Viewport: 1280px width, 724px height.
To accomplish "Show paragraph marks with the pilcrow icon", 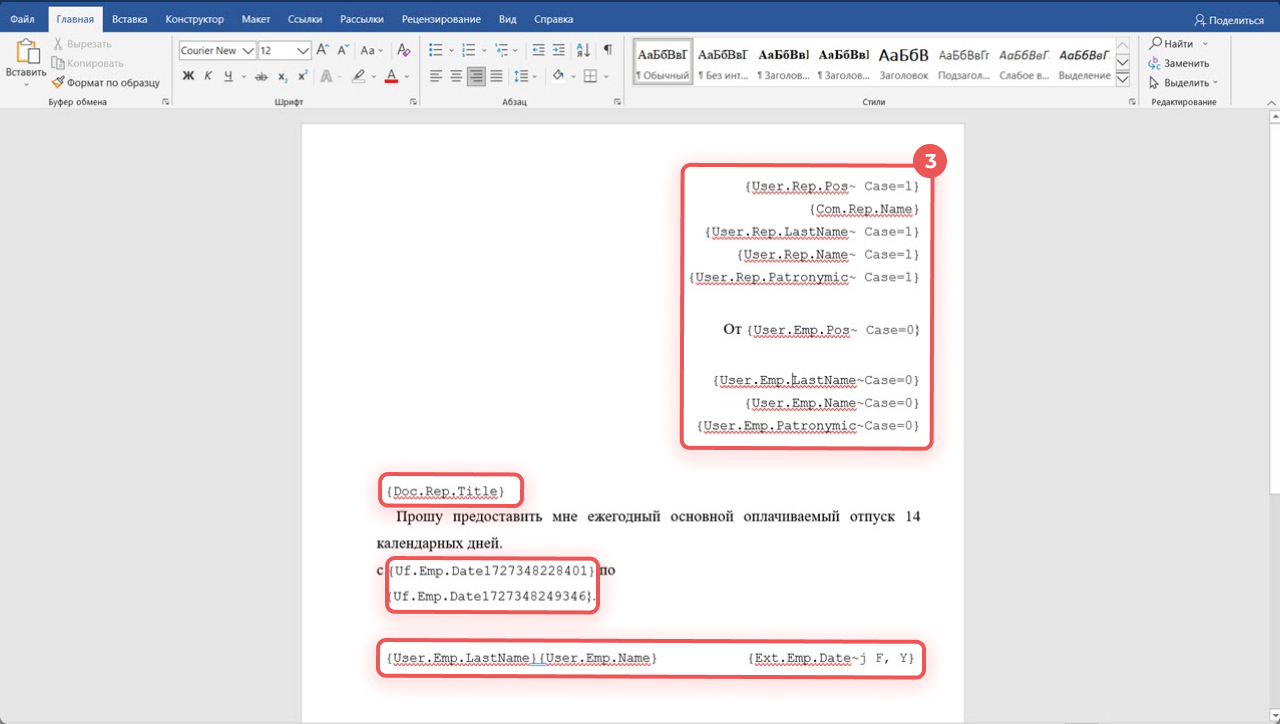I will (x=608, y=50).
